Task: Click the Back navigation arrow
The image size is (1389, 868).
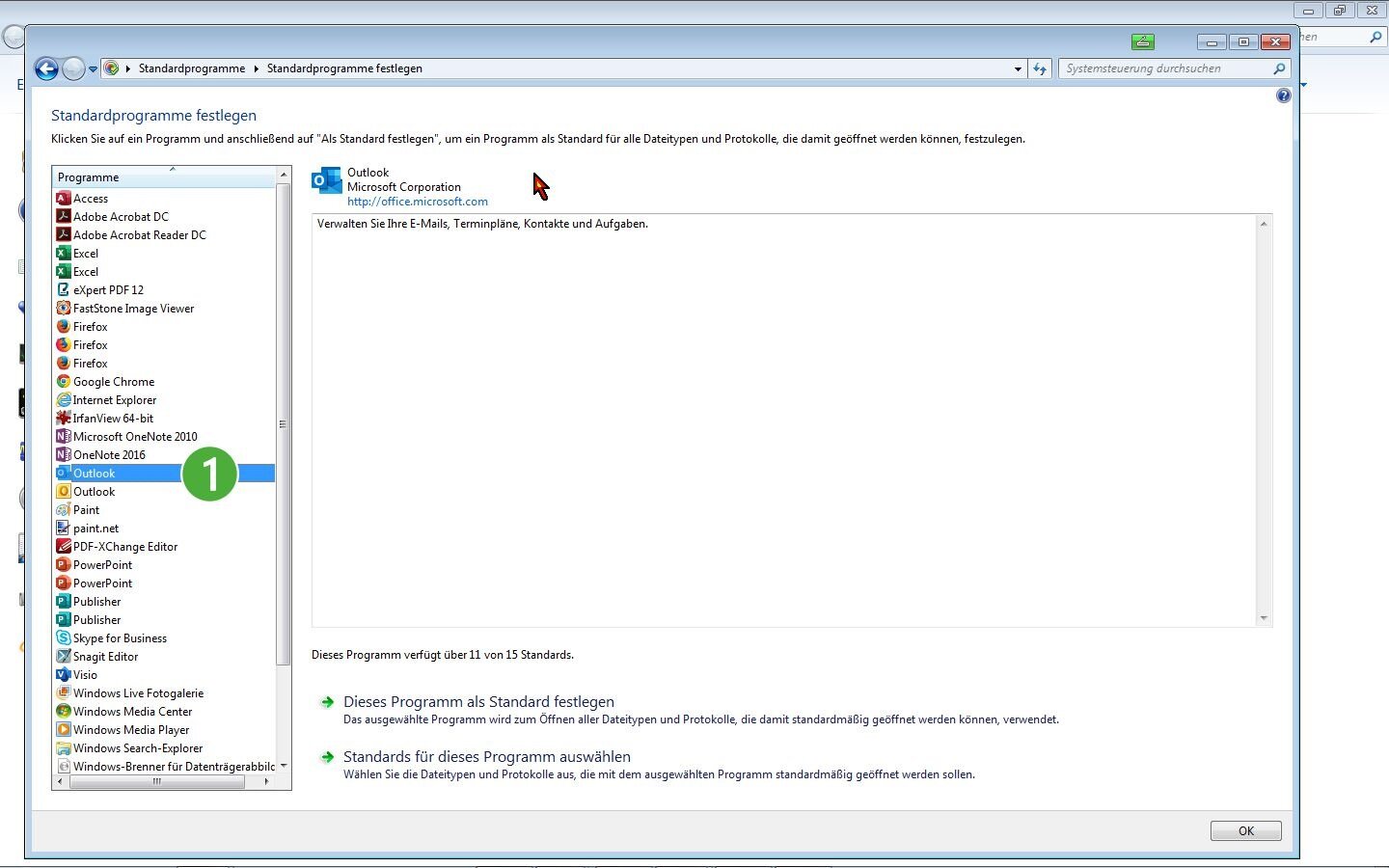Action: [46, 68]
